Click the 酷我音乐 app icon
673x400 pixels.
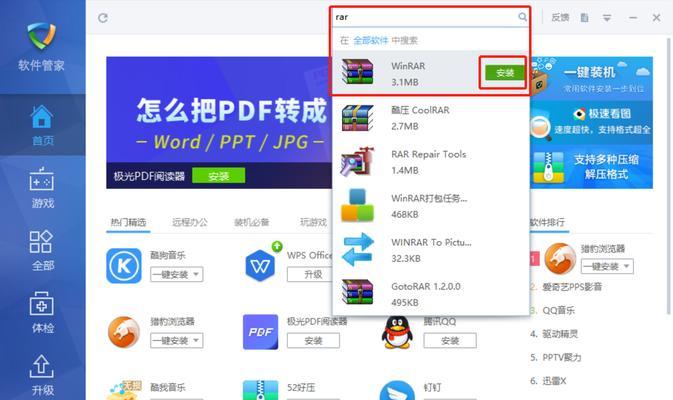pos(124,390)
